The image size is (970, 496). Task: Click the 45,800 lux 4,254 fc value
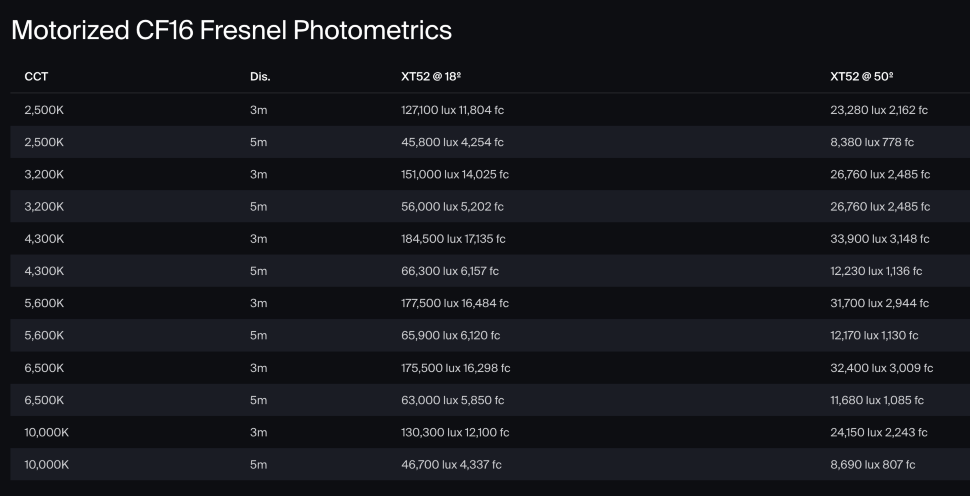pos(452,142)
